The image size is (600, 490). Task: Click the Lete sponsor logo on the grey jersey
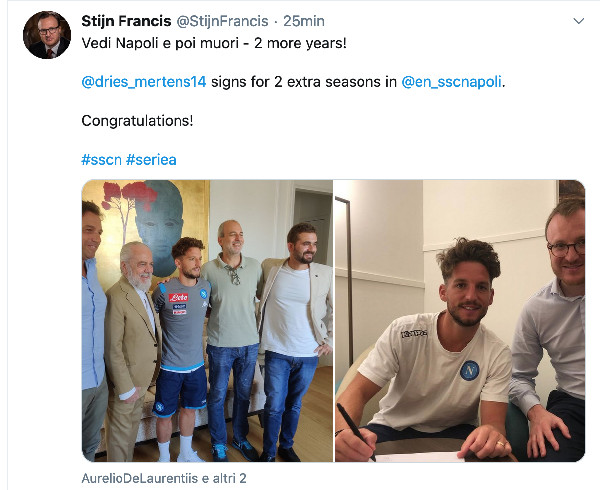pos(178,297)
